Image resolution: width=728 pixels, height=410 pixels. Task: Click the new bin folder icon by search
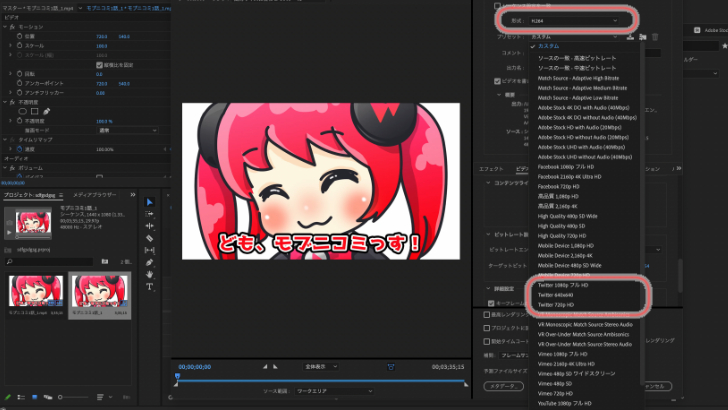pyautogui.click(x=105, y=262)
